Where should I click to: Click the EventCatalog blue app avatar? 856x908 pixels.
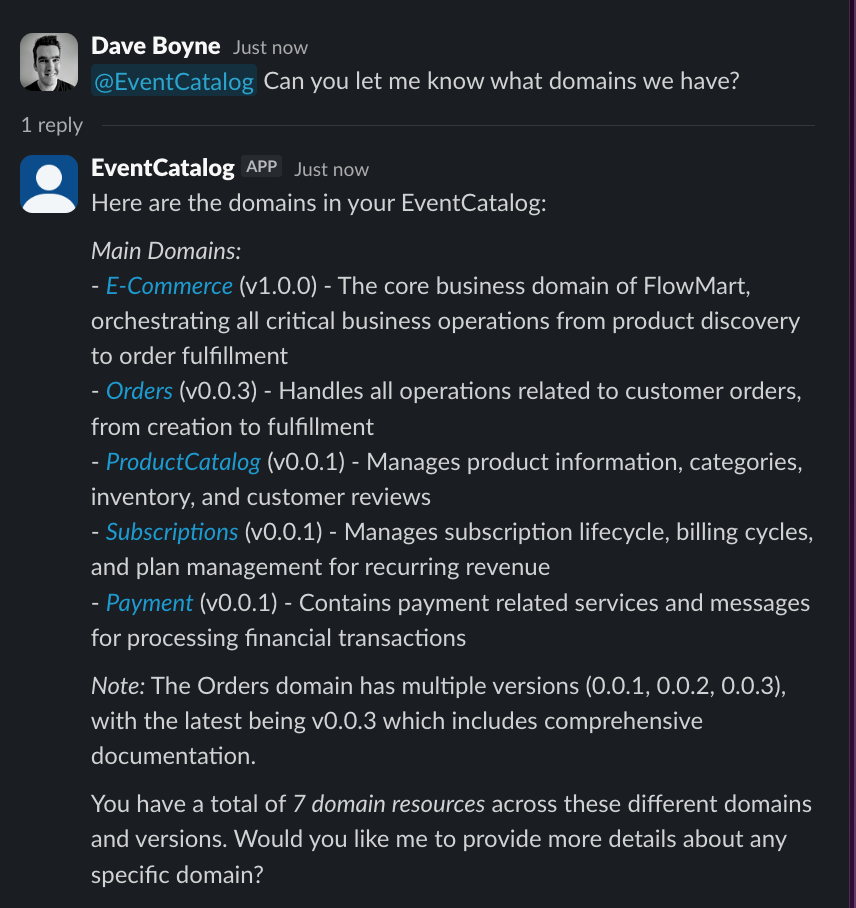48,183
